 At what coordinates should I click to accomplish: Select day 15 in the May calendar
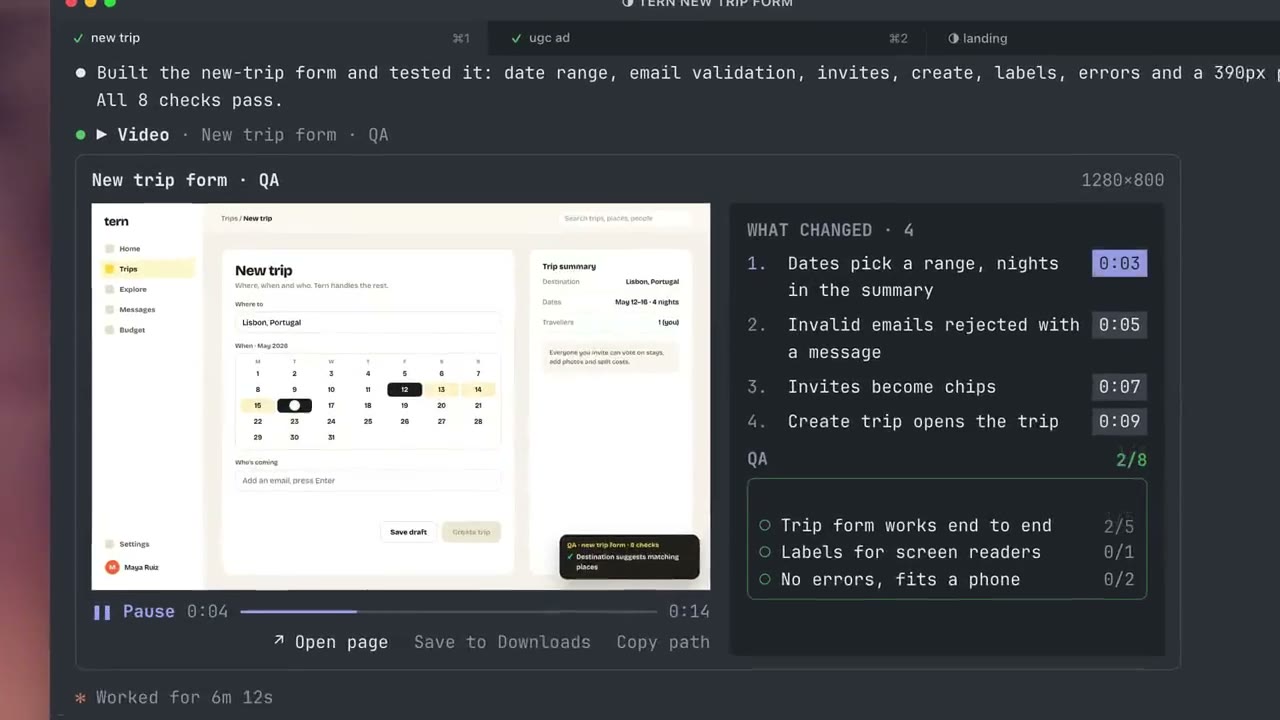coord(257,405)
